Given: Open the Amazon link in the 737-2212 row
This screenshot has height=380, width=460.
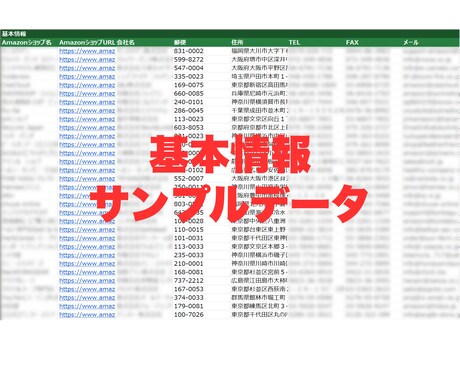Looking at the screenshot, I should coord(87,281).
